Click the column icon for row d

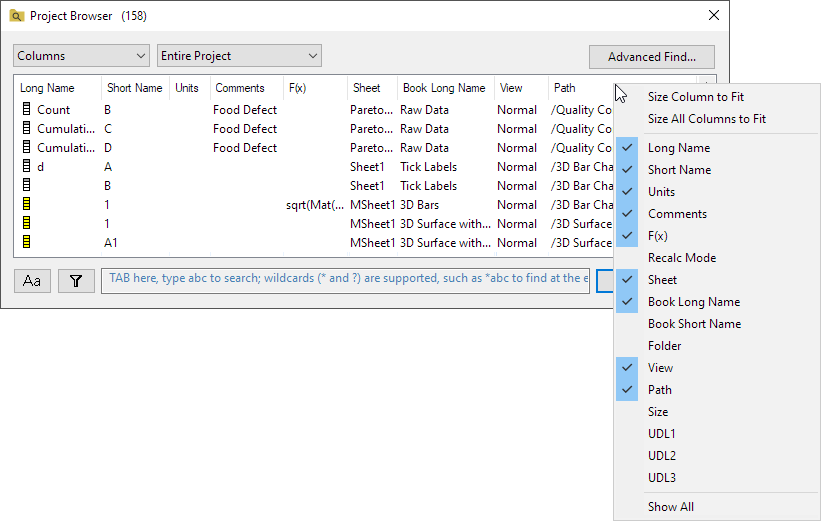pyautogui.click(x=27, y=167)
